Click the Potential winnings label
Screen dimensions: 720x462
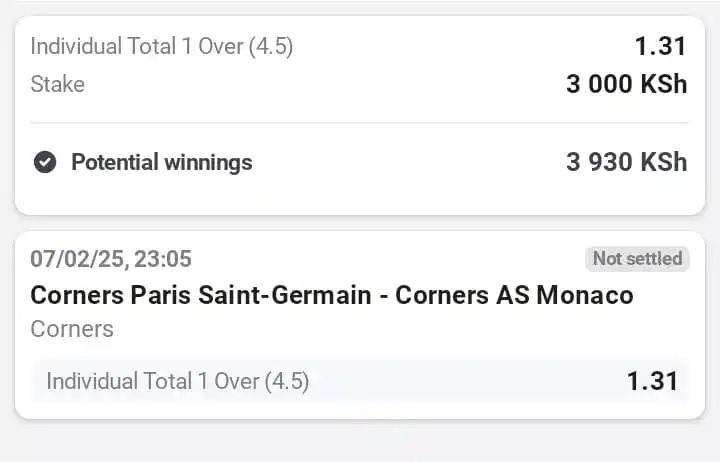point(162,162)
